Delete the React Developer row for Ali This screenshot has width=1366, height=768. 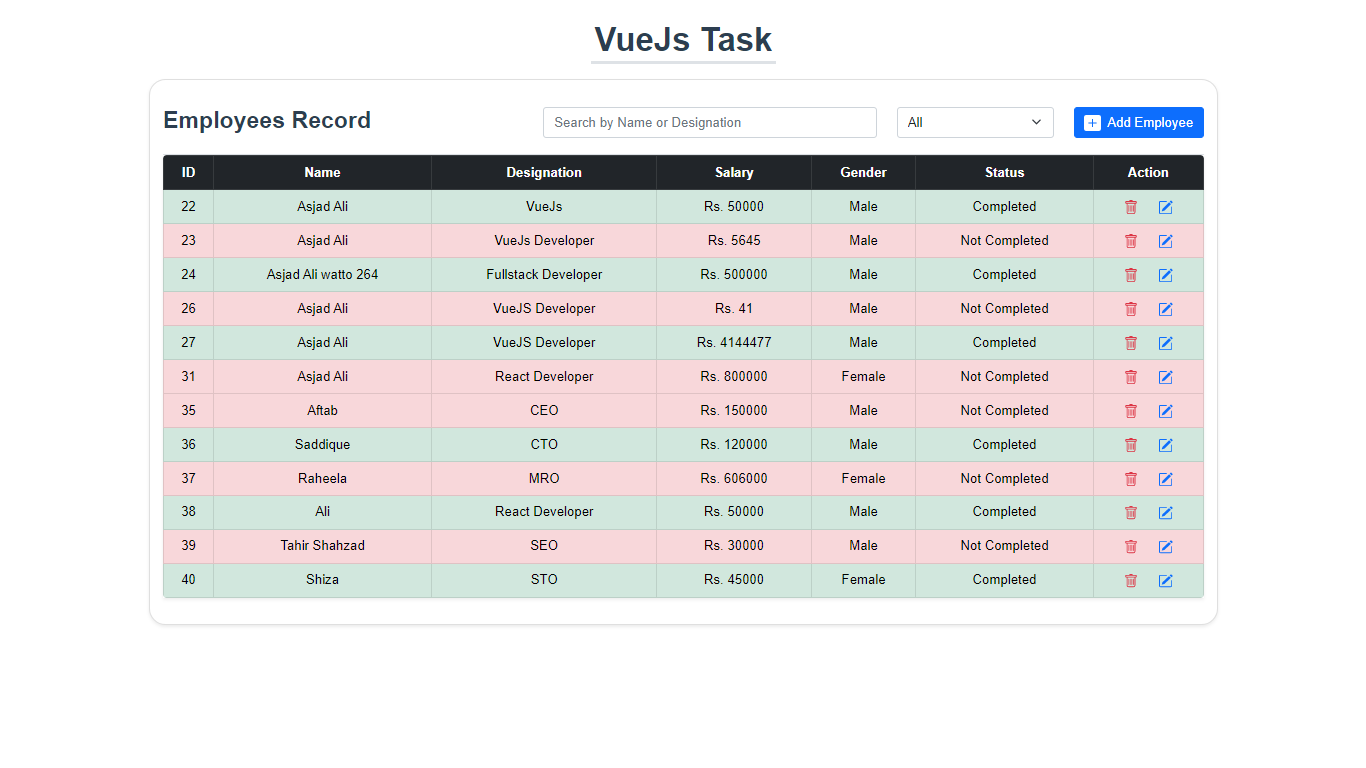[x=1130, y=512]
